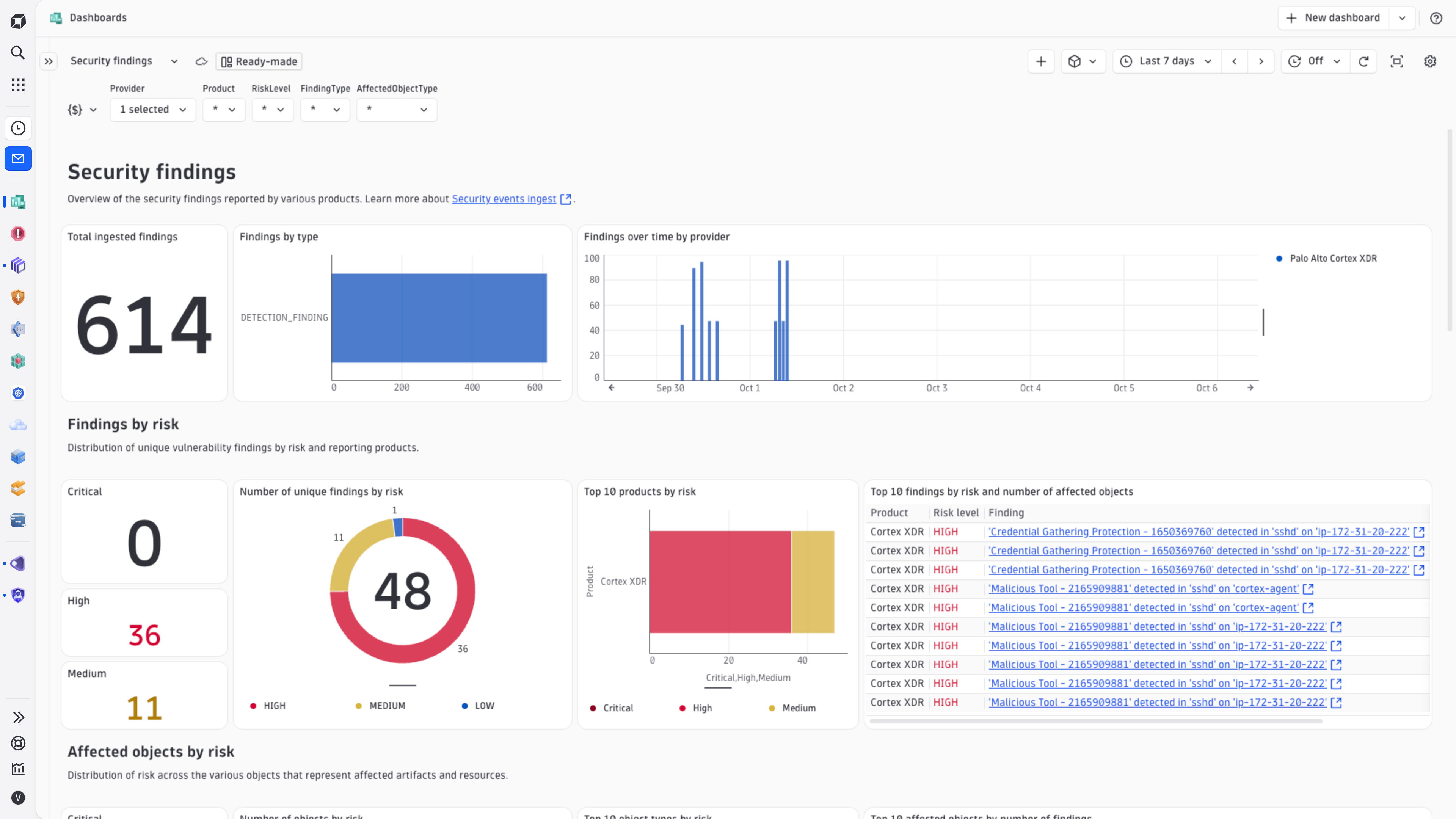The width and height of the screenshot is (1456, 819).
Task: Open the apps grid launcher icon
Action: click(18, 85)
